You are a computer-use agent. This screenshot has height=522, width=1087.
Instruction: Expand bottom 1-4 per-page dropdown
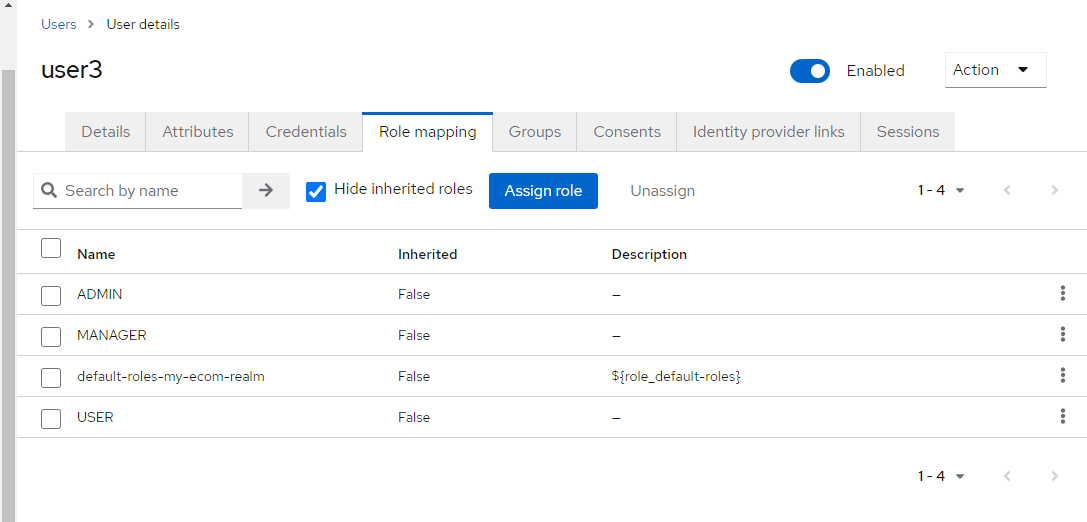point(941,476)
